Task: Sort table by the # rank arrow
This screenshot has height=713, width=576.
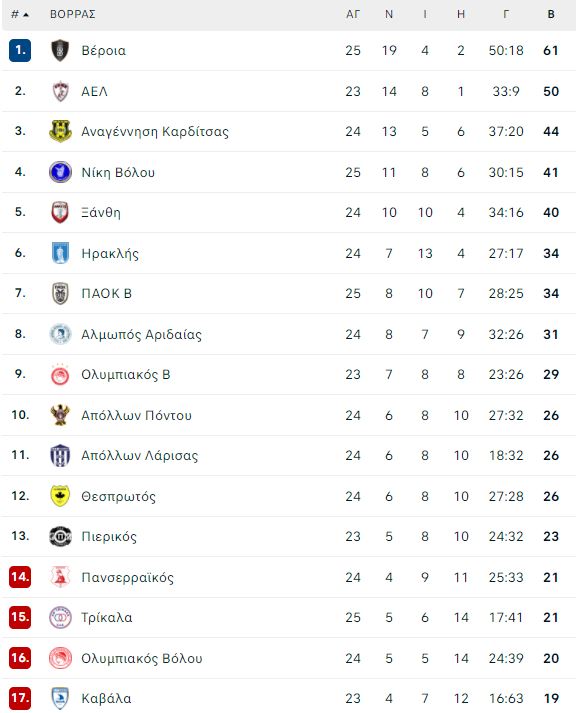Action: pyautogui.click(x=20, y=15)
